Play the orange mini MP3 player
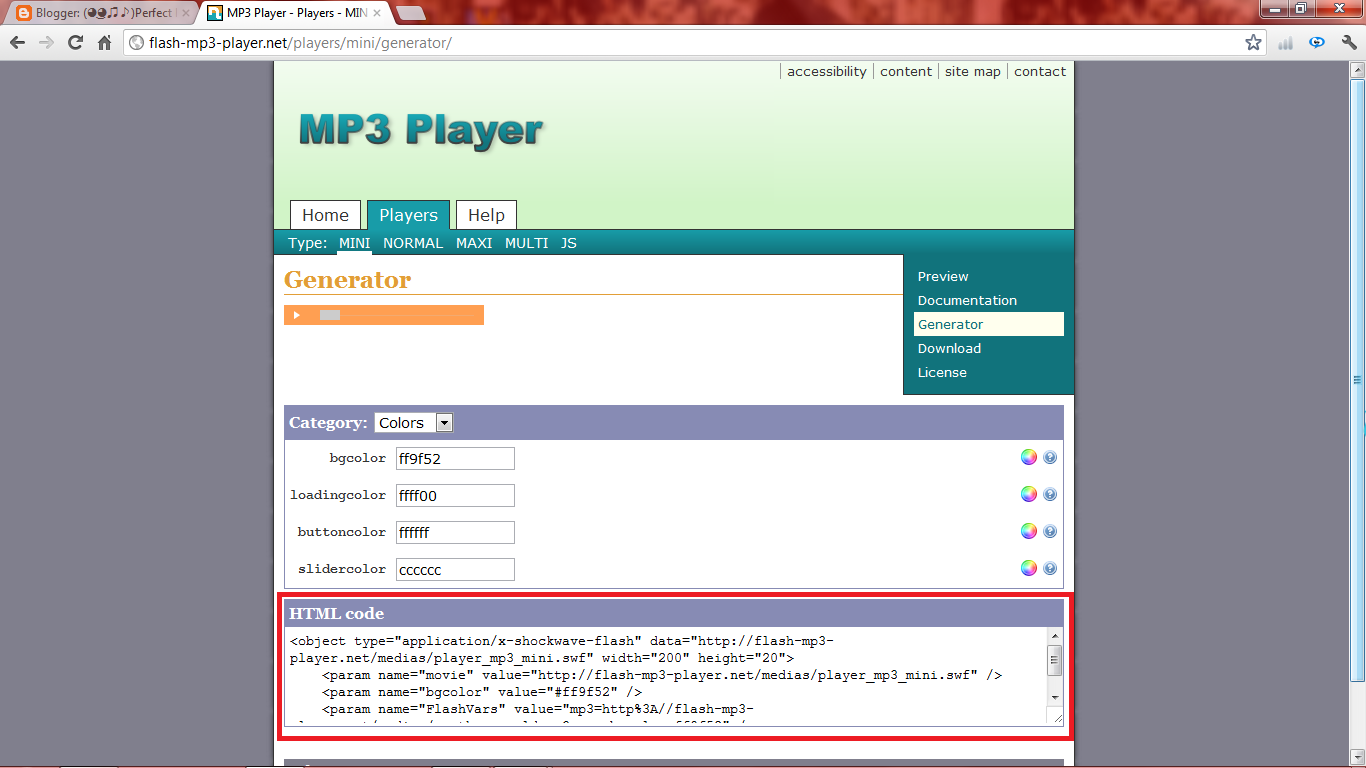Screen dimensions: 1366x768 click(297, 315)
